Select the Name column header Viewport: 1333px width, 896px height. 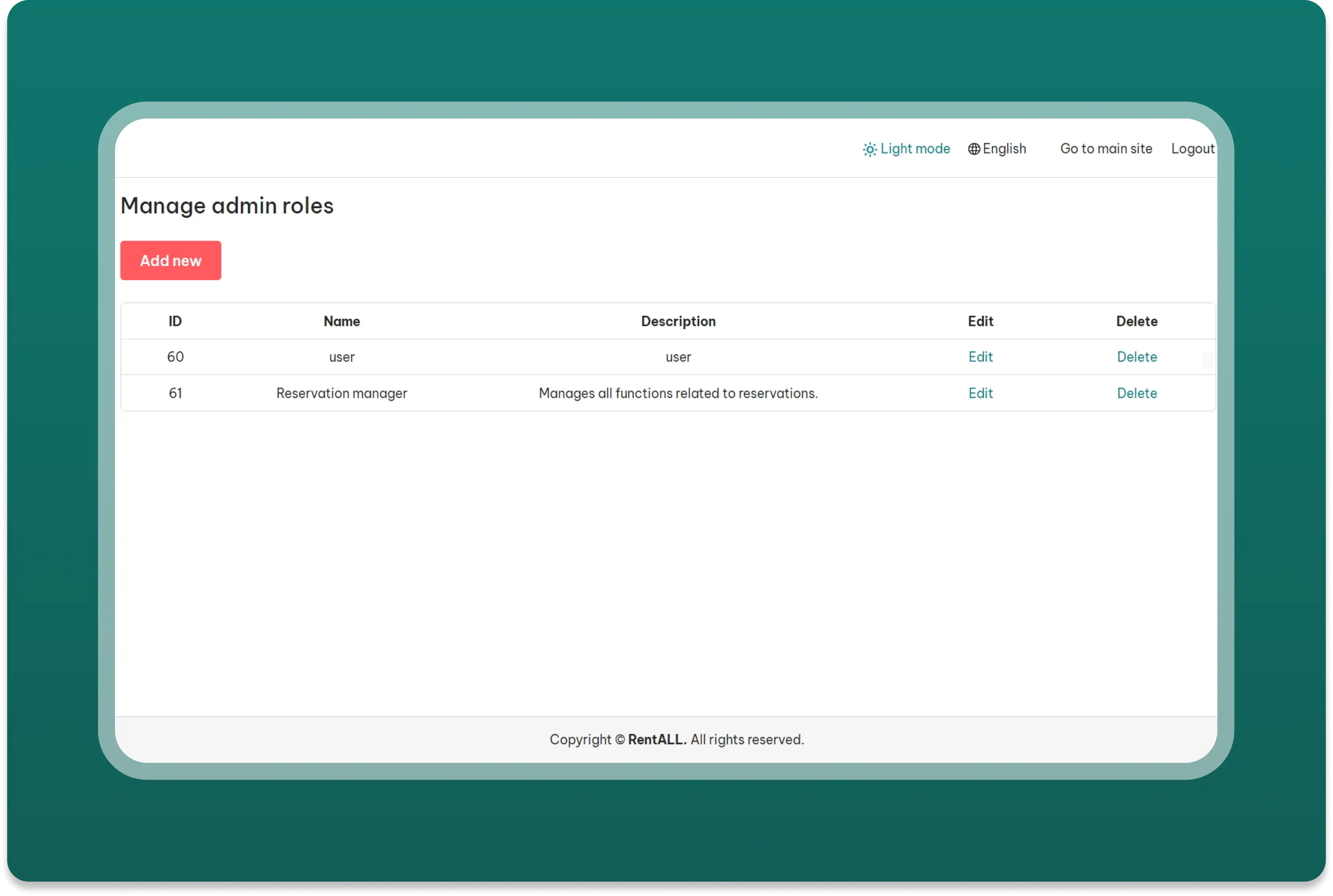[342, 321]
